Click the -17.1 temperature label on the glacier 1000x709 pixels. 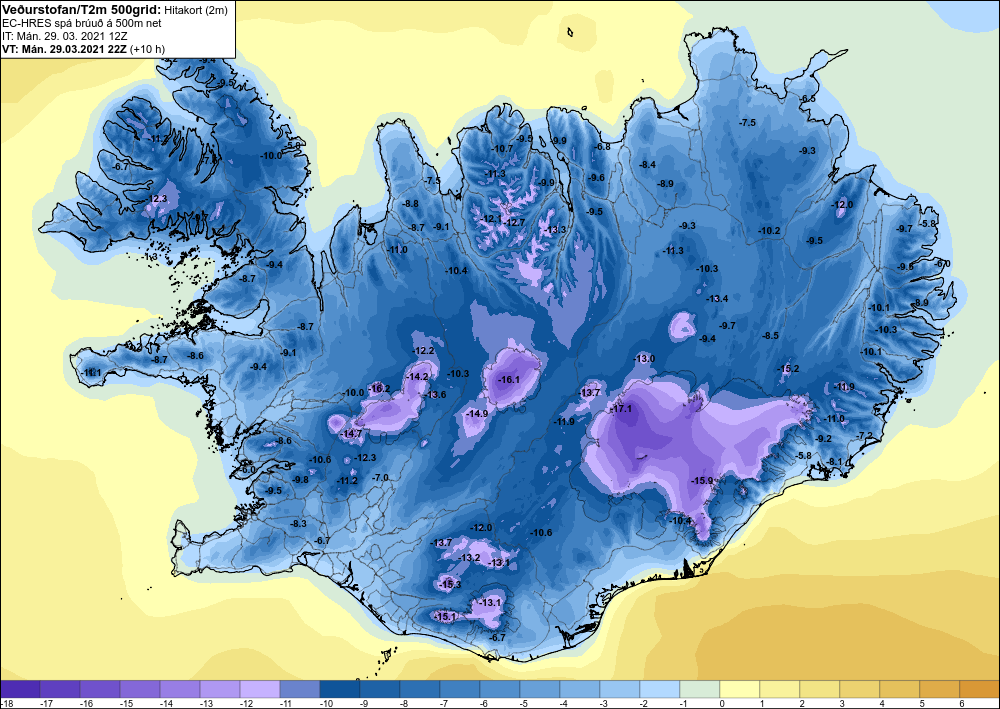click(x=621, y=409)
